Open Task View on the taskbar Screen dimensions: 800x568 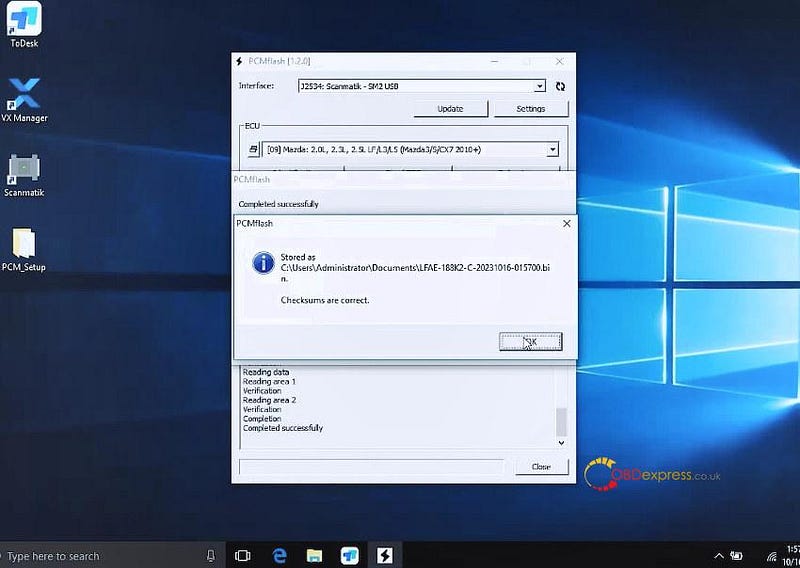tap(242, 556)
